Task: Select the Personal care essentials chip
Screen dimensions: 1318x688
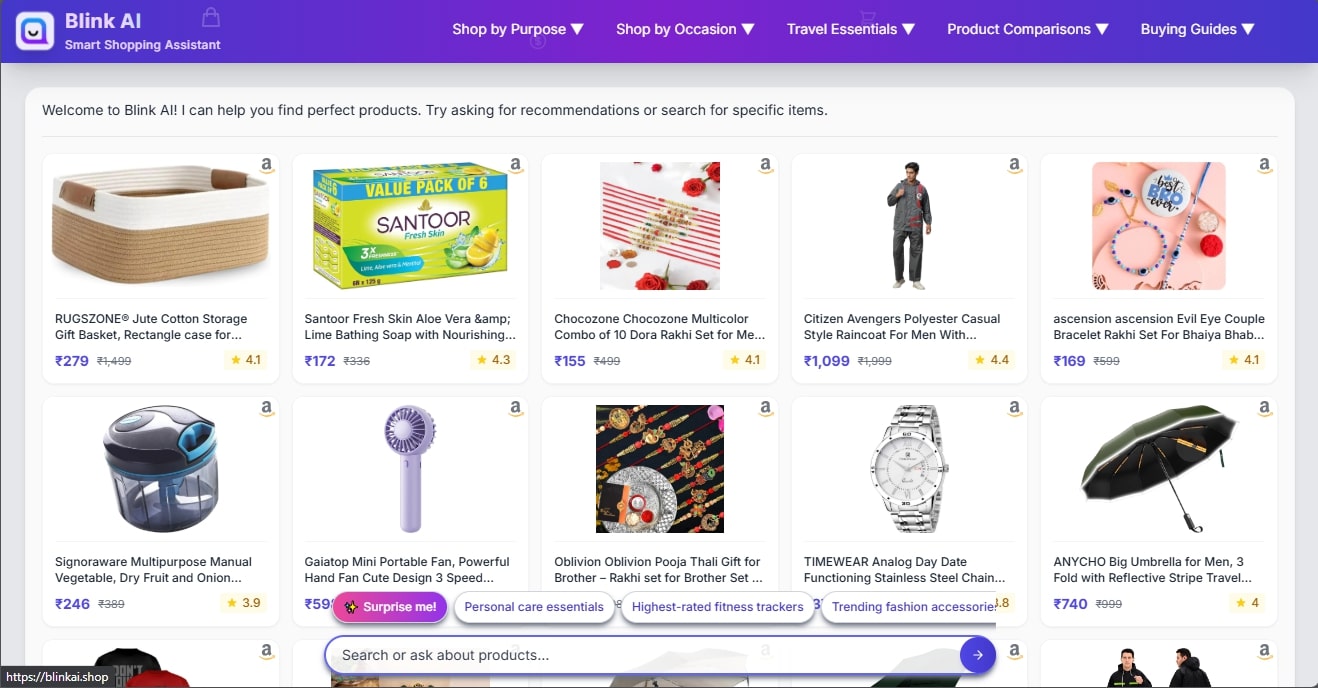Action: pos(534,607)
